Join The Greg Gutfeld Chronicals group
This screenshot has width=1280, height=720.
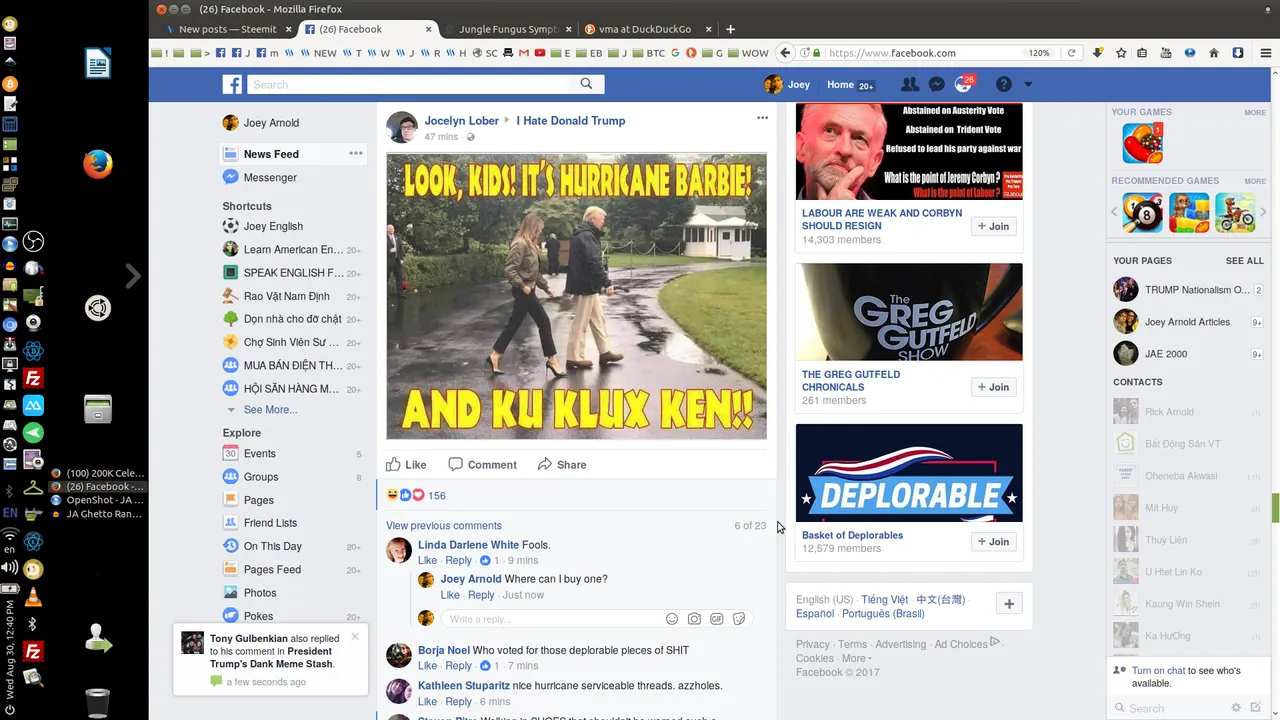994,387
